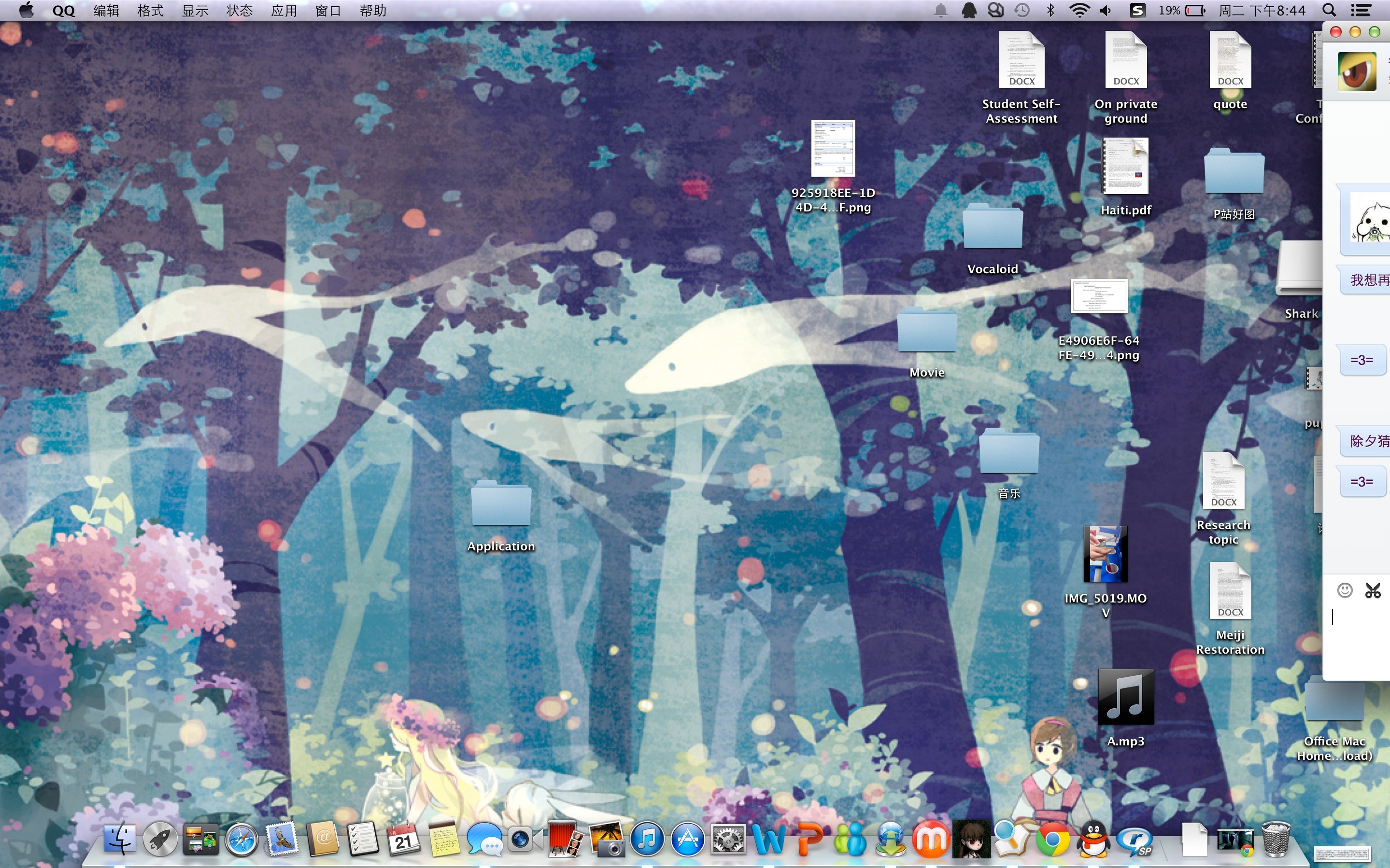This screenshot has width=1390, height=868.
Task: Select Research topic docx file
Action: coord(1223,498)
